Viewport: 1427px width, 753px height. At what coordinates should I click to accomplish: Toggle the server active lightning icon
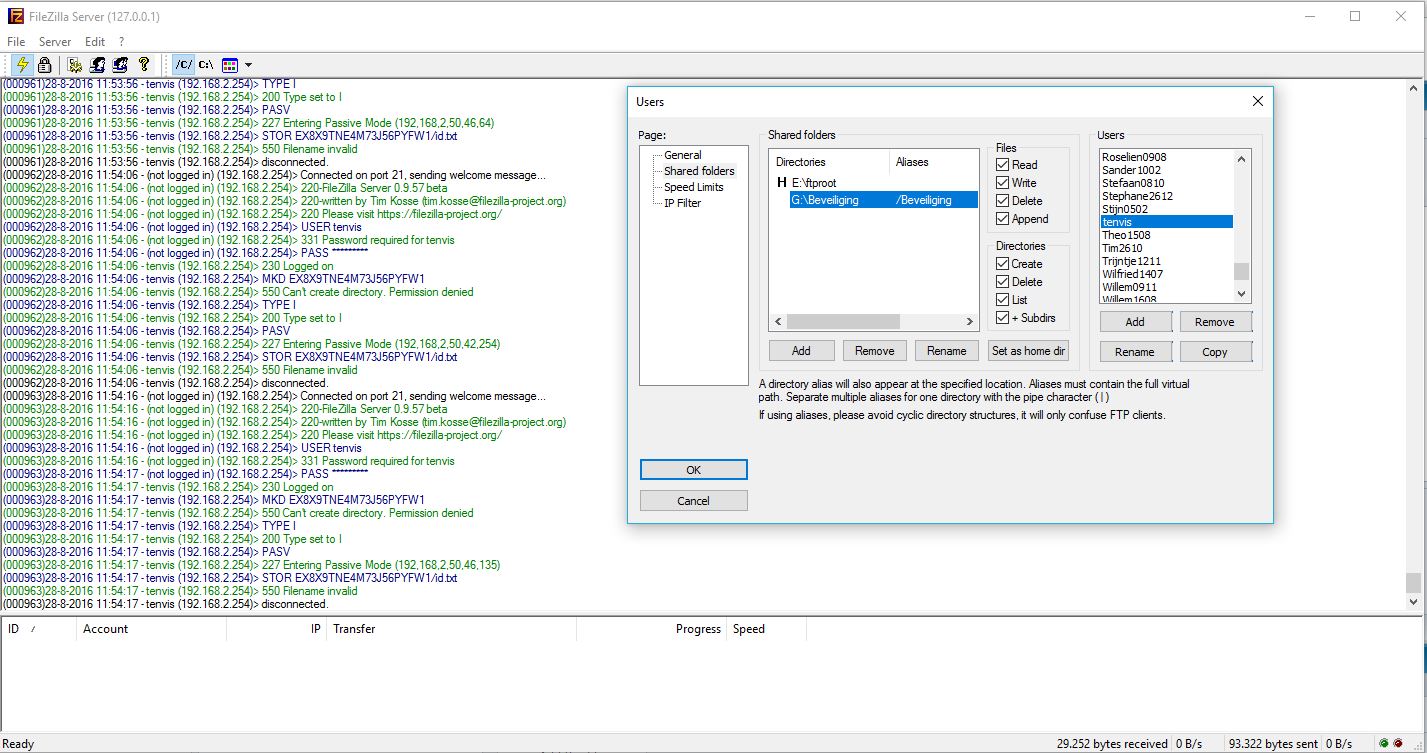coord(22,64)
